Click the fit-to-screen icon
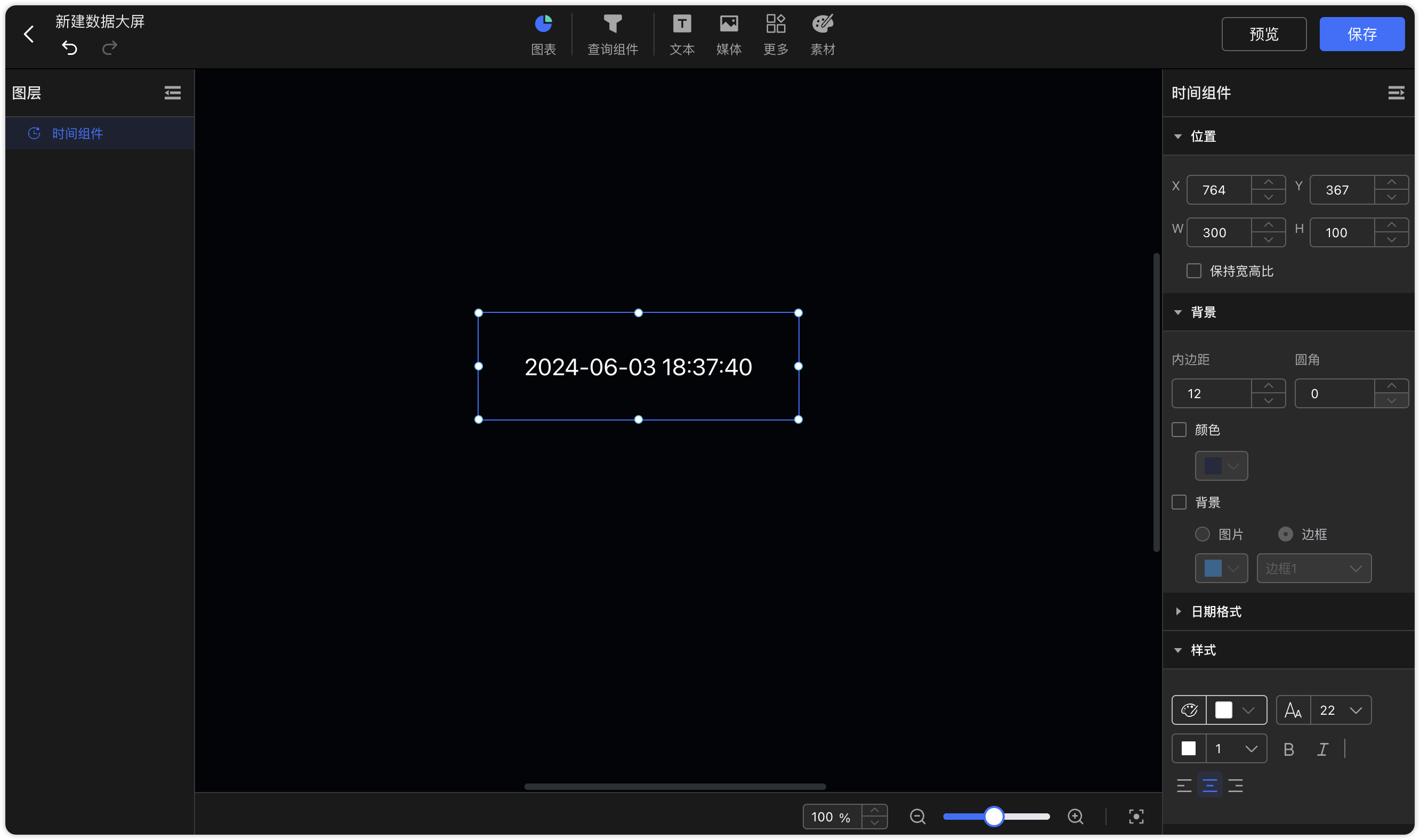Image resolution: width=1420 pixels, height=840 pixels. click(x=1136, y=817)
